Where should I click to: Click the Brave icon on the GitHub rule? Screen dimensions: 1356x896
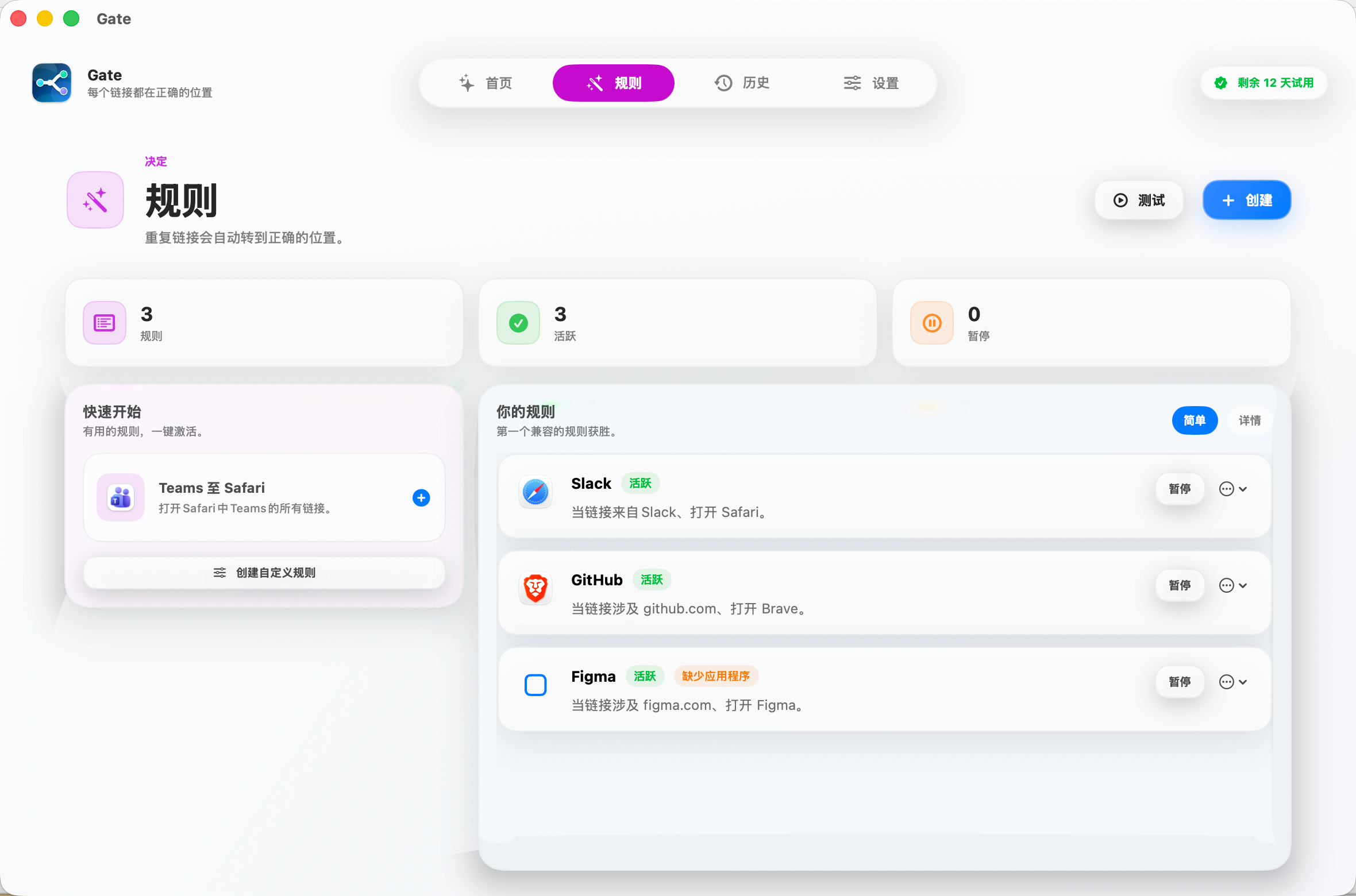(536, 588)
